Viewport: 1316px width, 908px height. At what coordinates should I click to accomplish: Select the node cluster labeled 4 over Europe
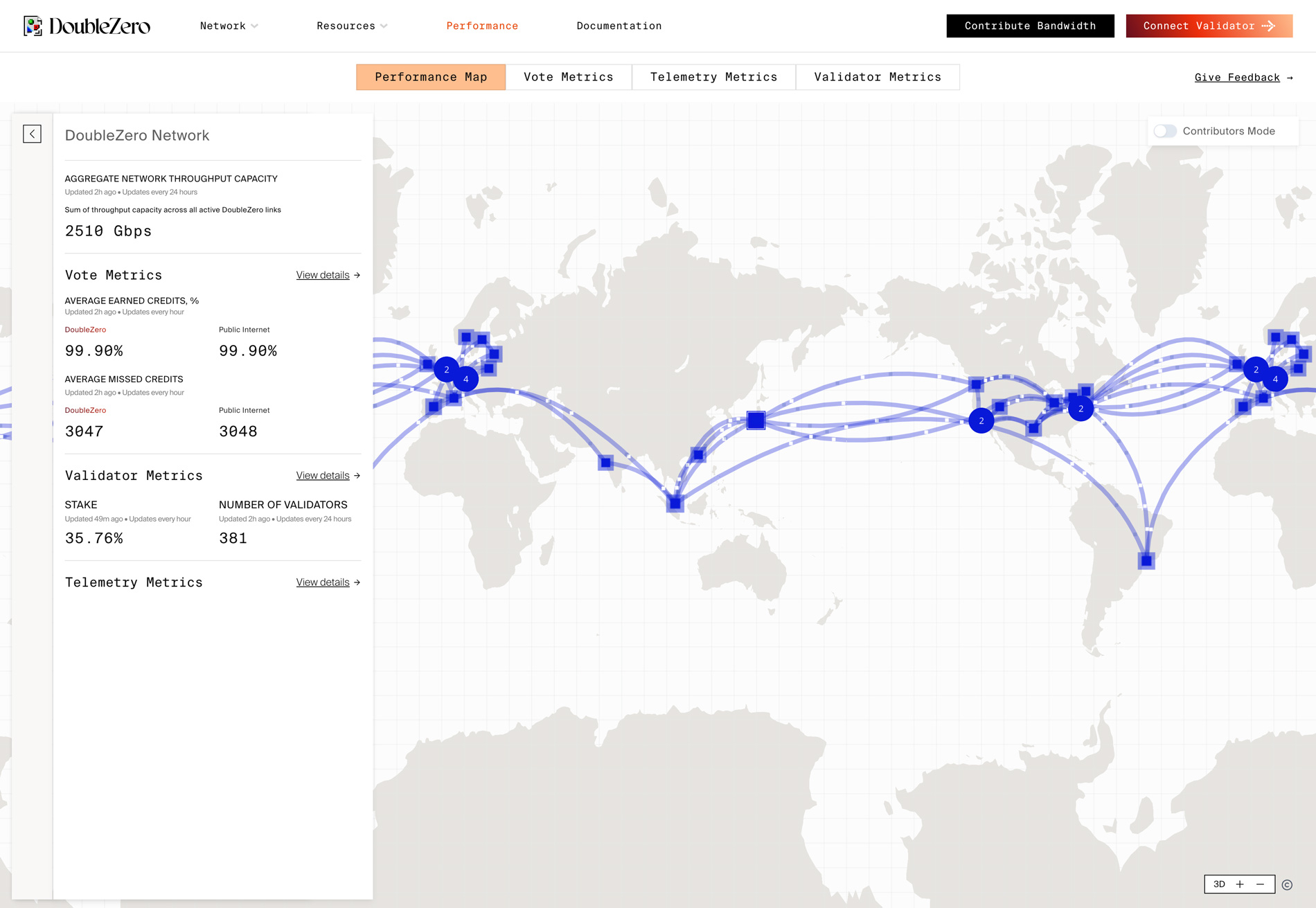pos(465,379)
